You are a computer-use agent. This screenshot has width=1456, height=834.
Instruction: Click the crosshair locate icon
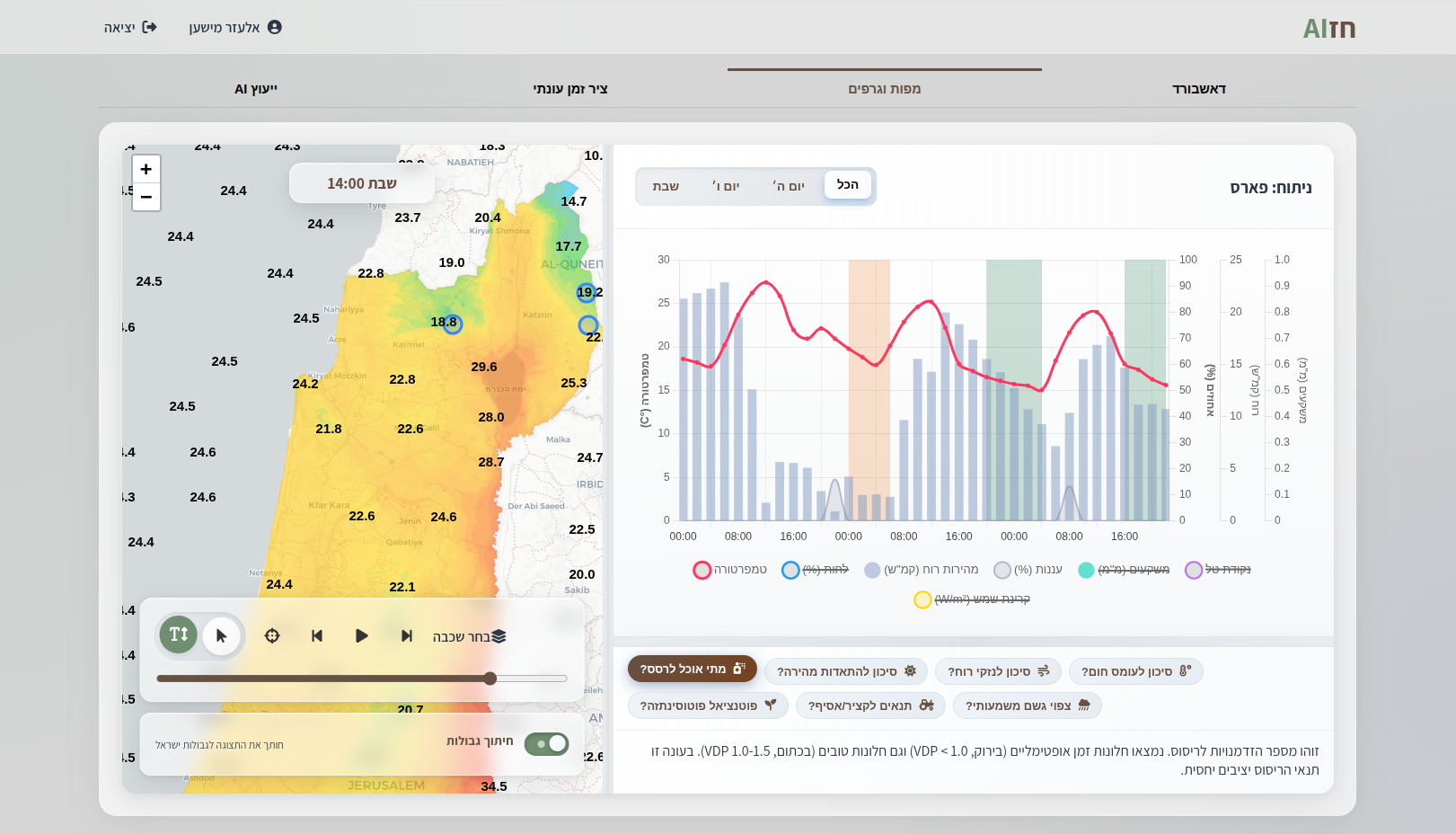coord(272,636)
